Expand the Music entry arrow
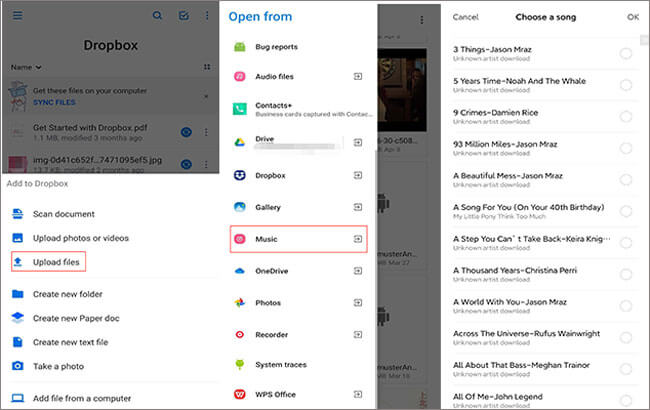Viewport: 650px width, 410px height. [358, 239]
